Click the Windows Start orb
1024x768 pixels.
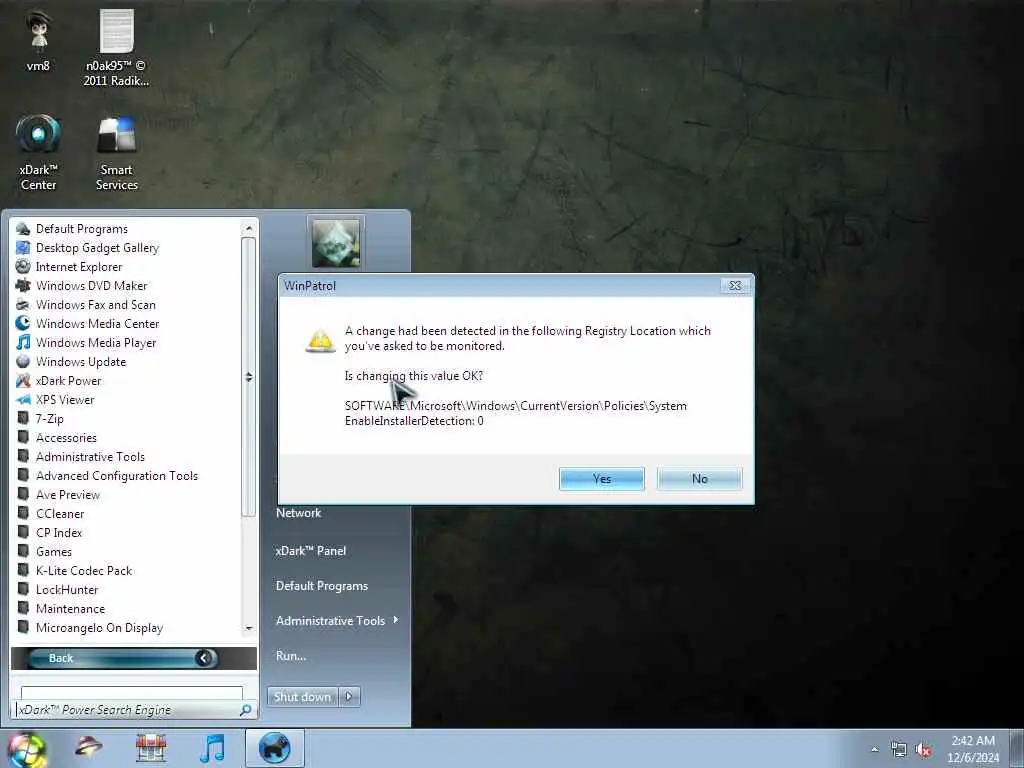pyautogui.click(x=25, y=749)
